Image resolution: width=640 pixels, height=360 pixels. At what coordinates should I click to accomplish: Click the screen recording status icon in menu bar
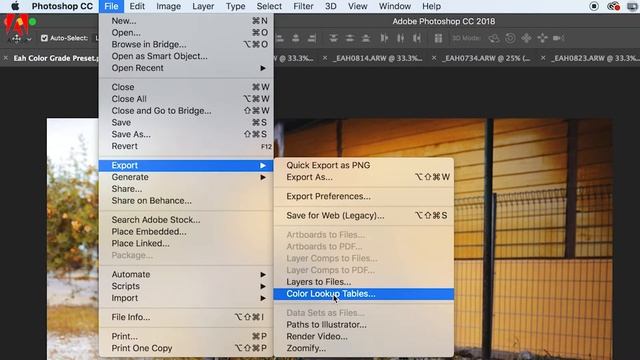point(594,6)
